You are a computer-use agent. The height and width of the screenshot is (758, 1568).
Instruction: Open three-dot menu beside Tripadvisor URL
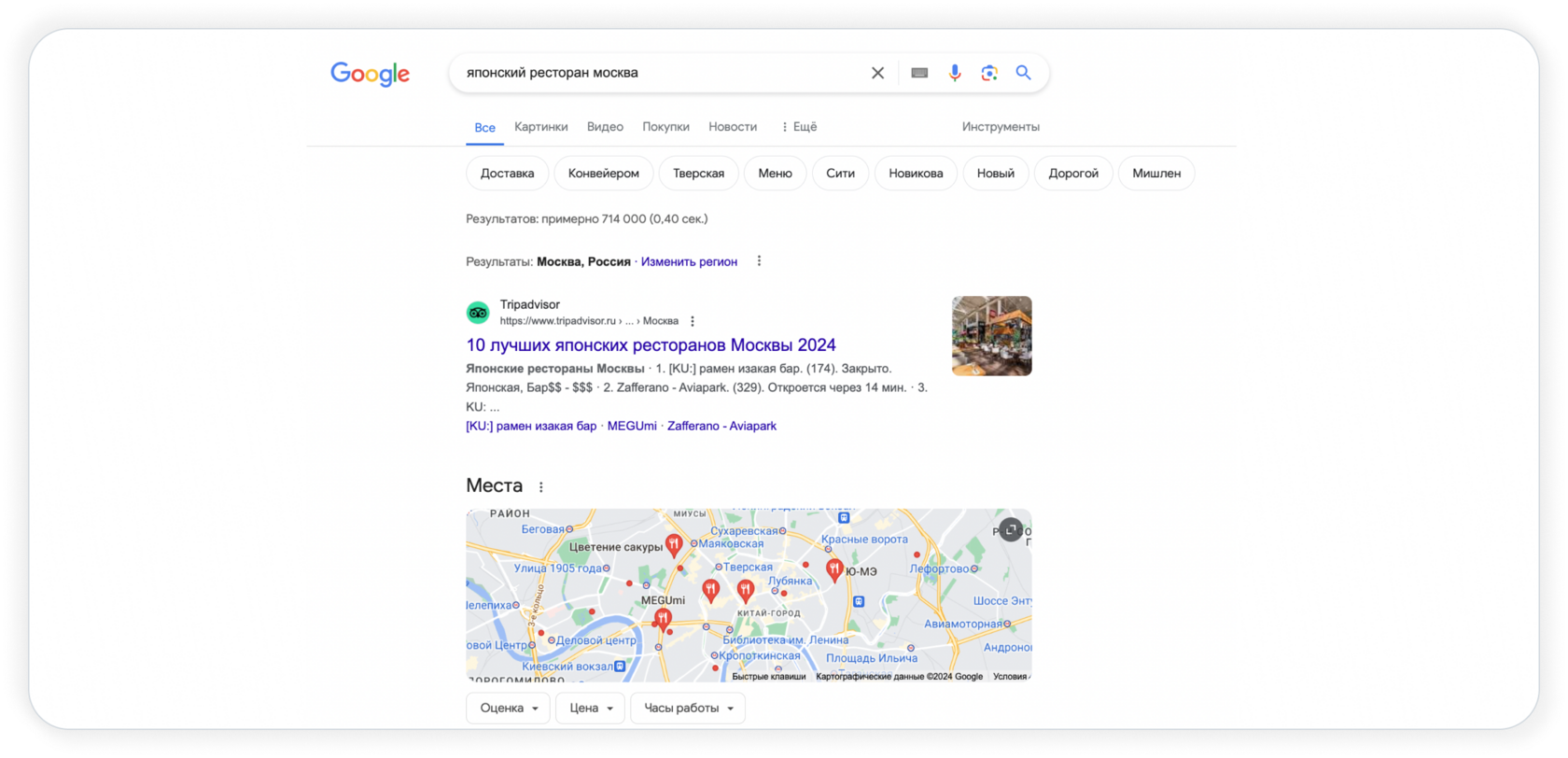(693, 321)
